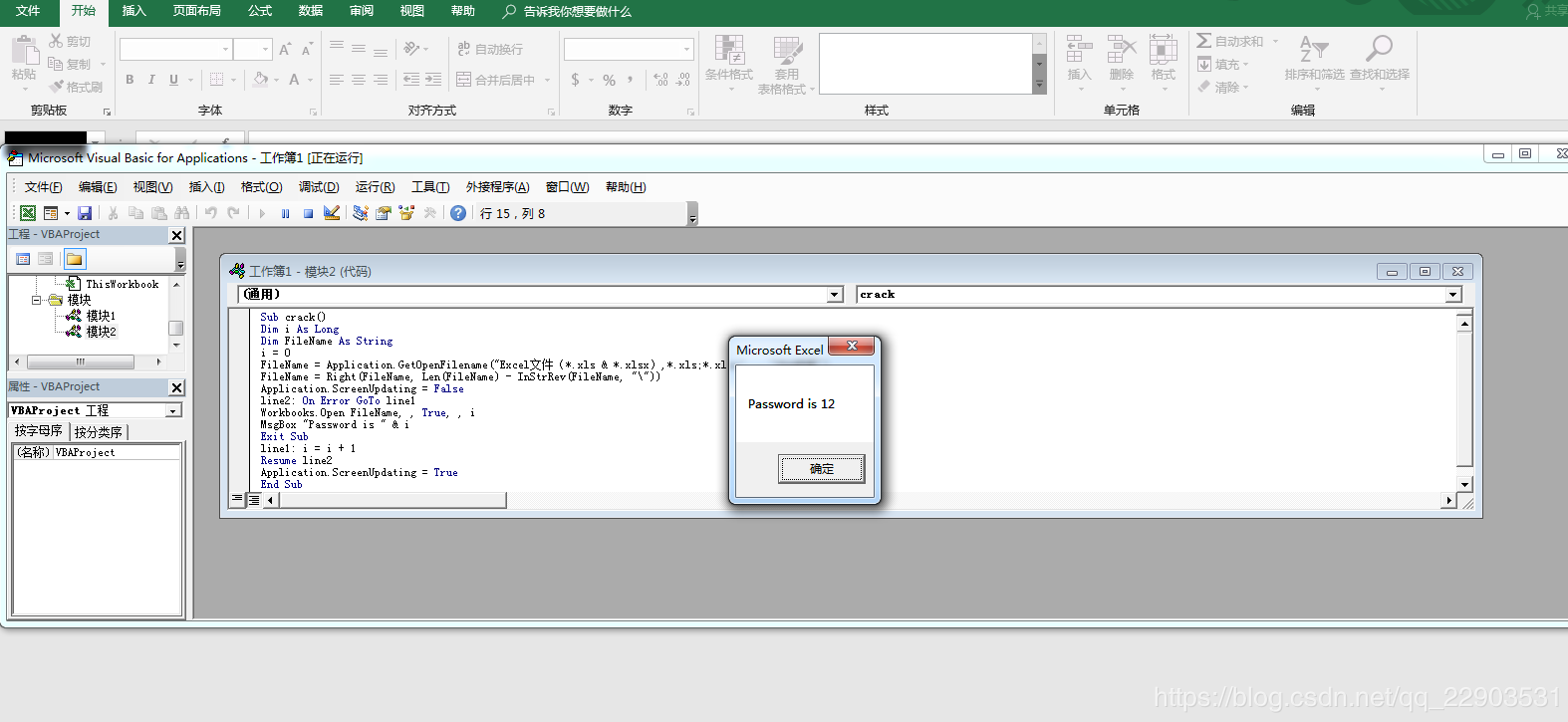Toggle Design Mode with the ruler icon

pyautogui.click(x=332, y=213)
